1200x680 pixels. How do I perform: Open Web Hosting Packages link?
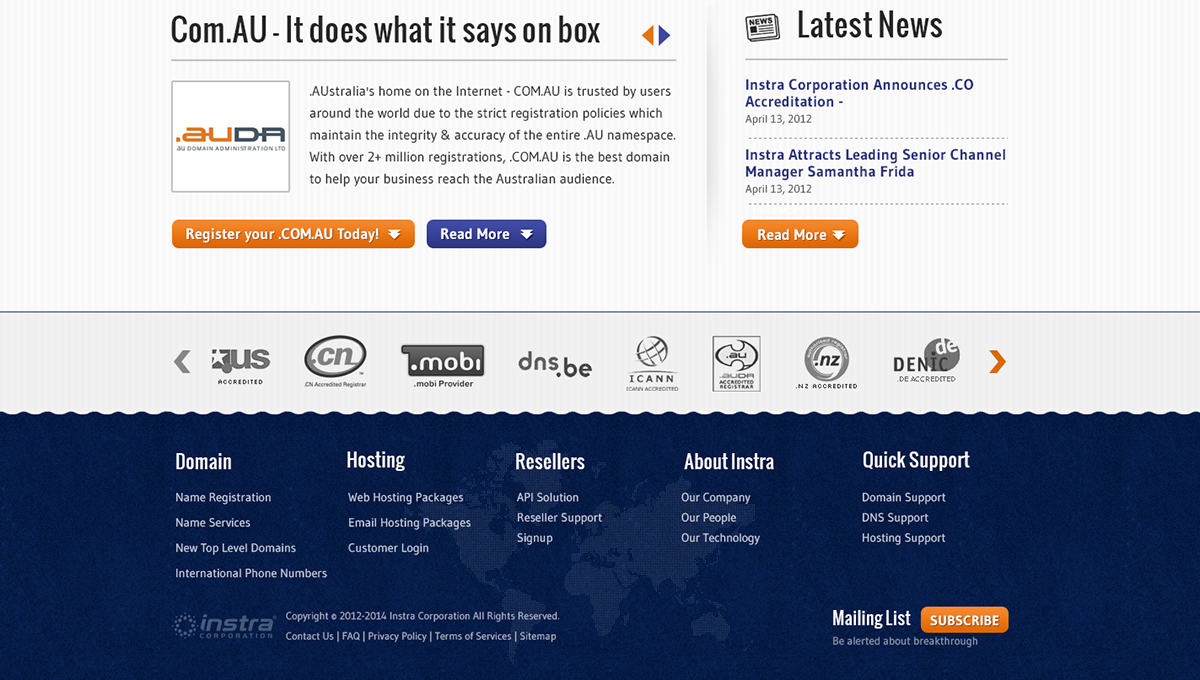pos(406,497)
